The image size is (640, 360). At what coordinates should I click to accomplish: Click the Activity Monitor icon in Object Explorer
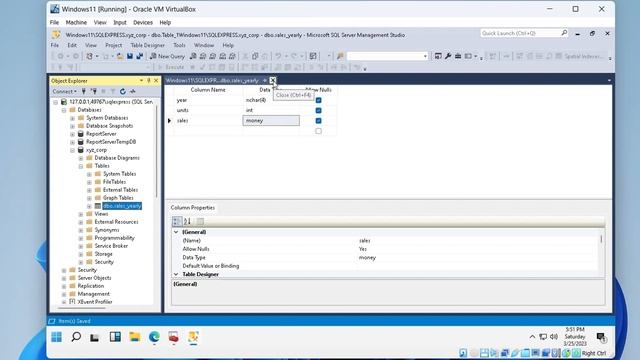click(133, 91)
